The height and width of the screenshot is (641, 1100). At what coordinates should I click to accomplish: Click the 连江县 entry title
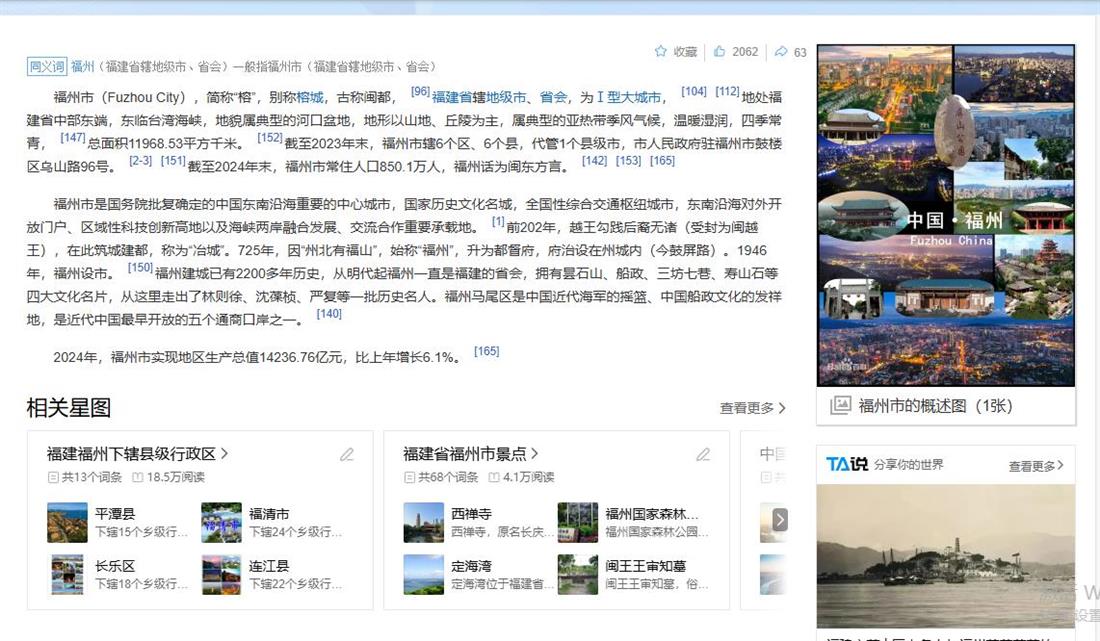pos(269,565)
